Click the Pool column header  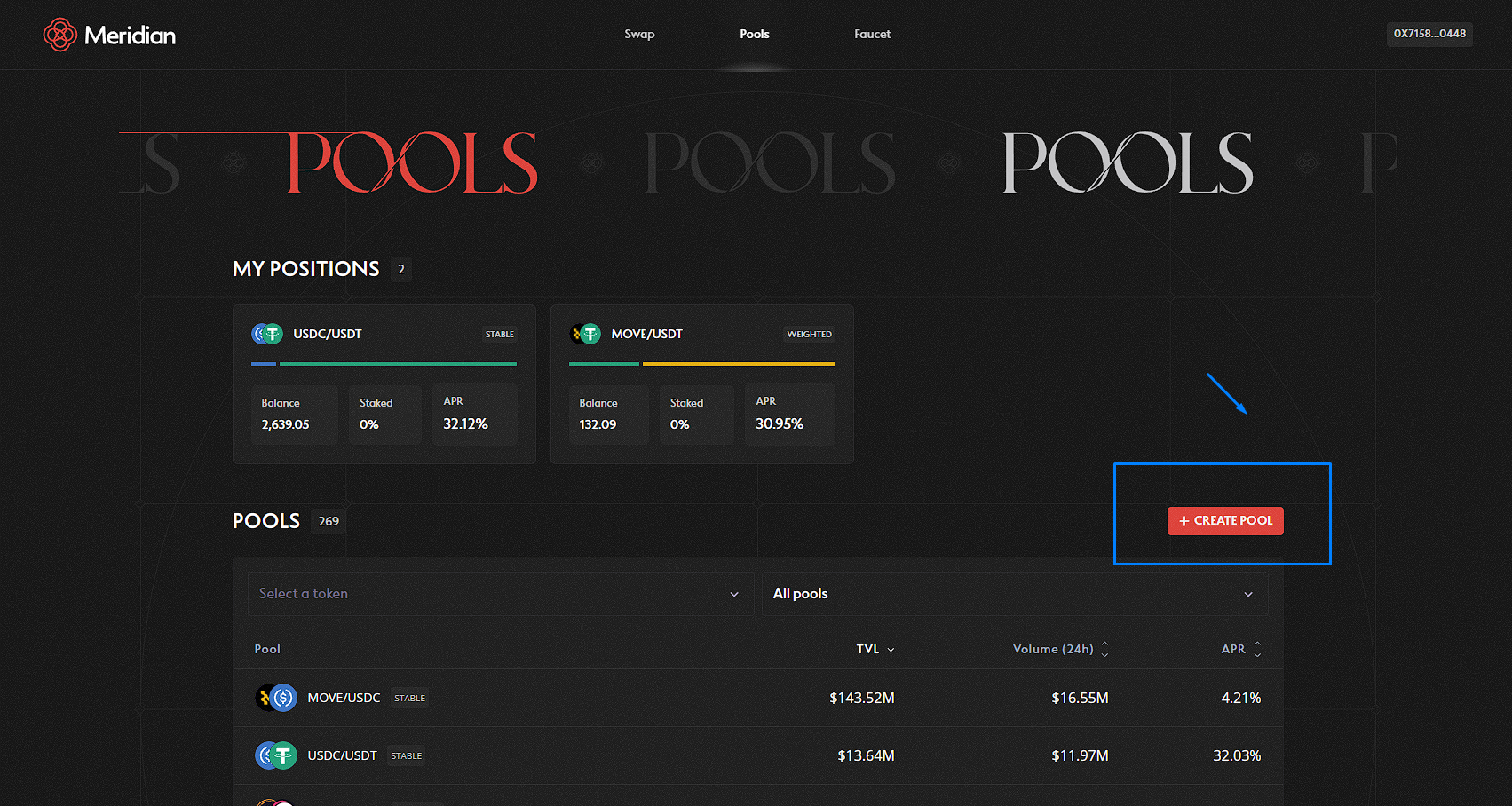tap(267, 649)
